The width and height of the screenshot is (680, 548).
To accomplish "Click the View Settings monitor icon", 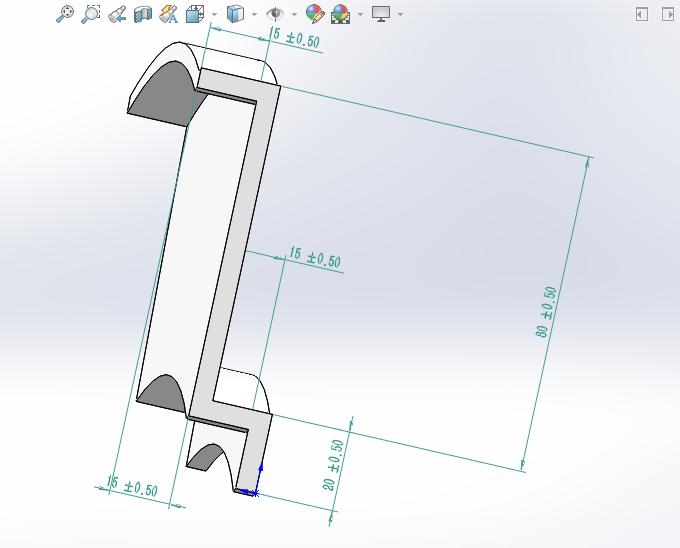I will click(380, 14).
